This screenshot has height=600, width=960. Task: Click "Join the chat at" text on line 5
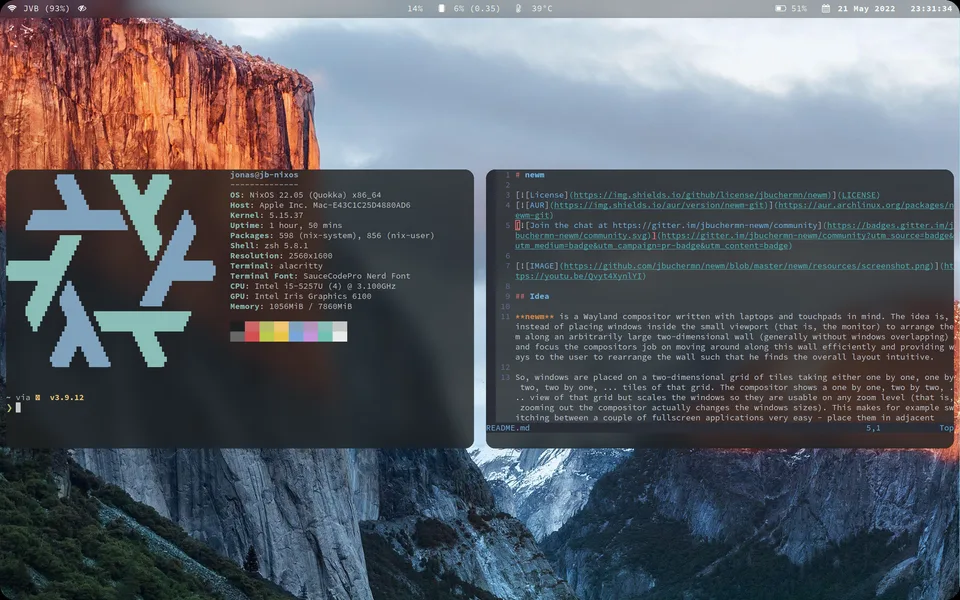pos(569,225)
